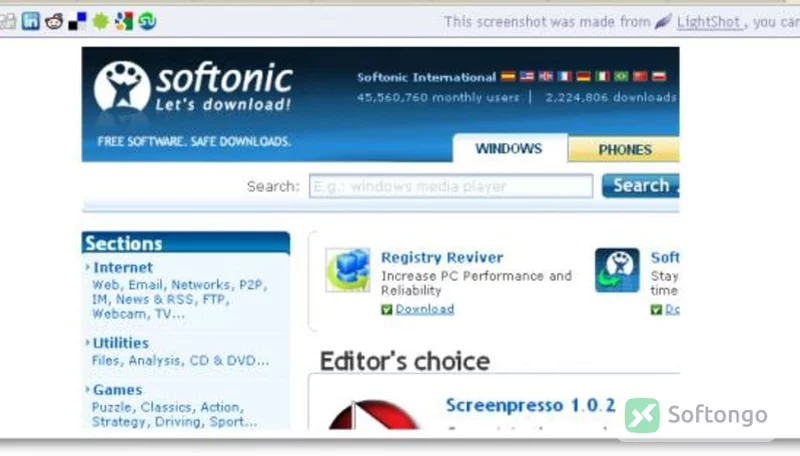Click the Delicious bookmark icon
The height and width of the screenshot is (456, 800).
click(x=77, y=21)
